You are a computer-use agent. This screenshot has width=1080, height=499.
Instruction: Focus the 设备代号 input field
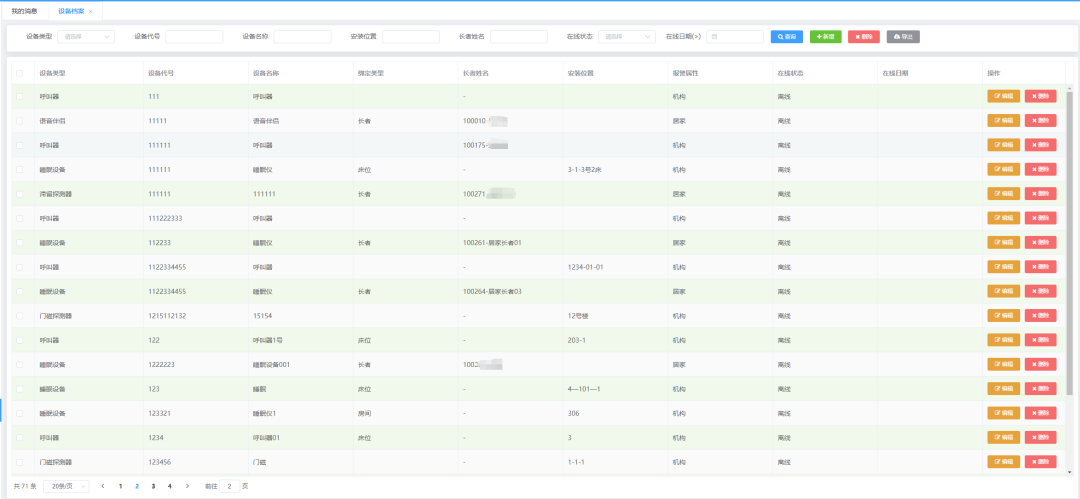pos(194,37)
